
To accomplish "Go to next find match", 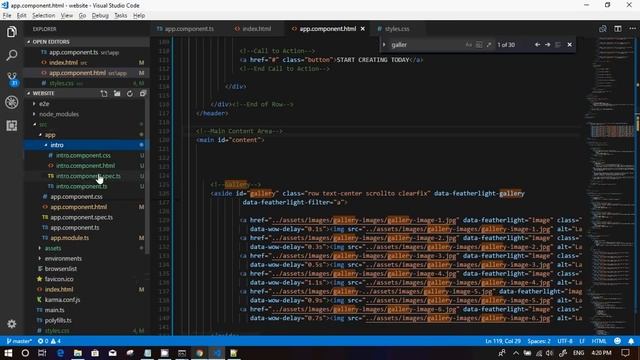I will pyautogui.click(x=547, y=44).
